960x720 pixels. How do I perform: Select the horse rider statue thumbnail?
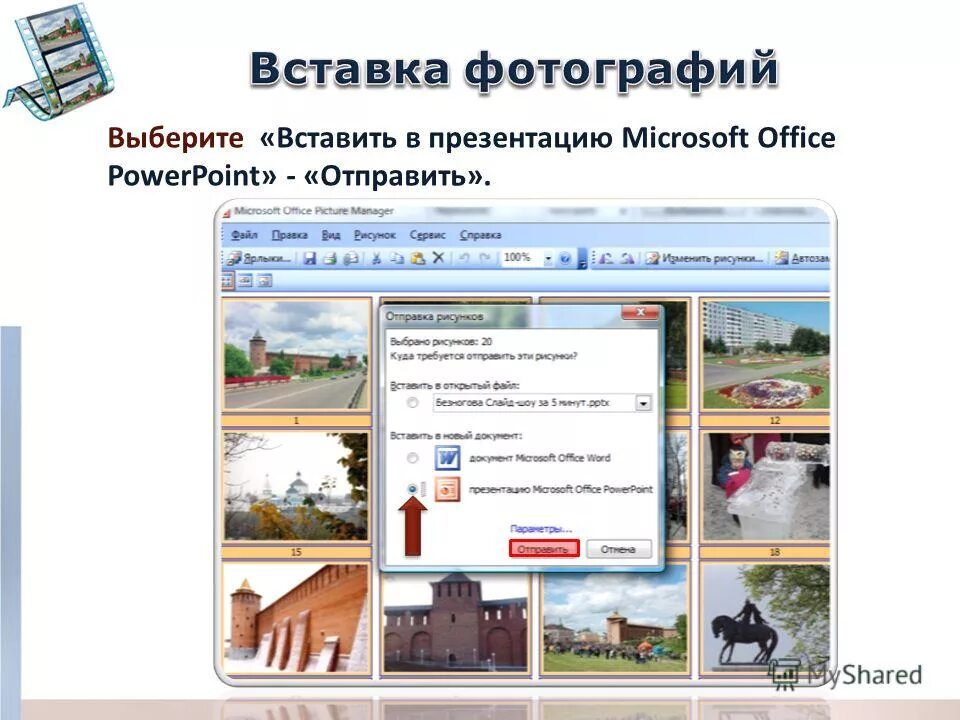(765, 619)
